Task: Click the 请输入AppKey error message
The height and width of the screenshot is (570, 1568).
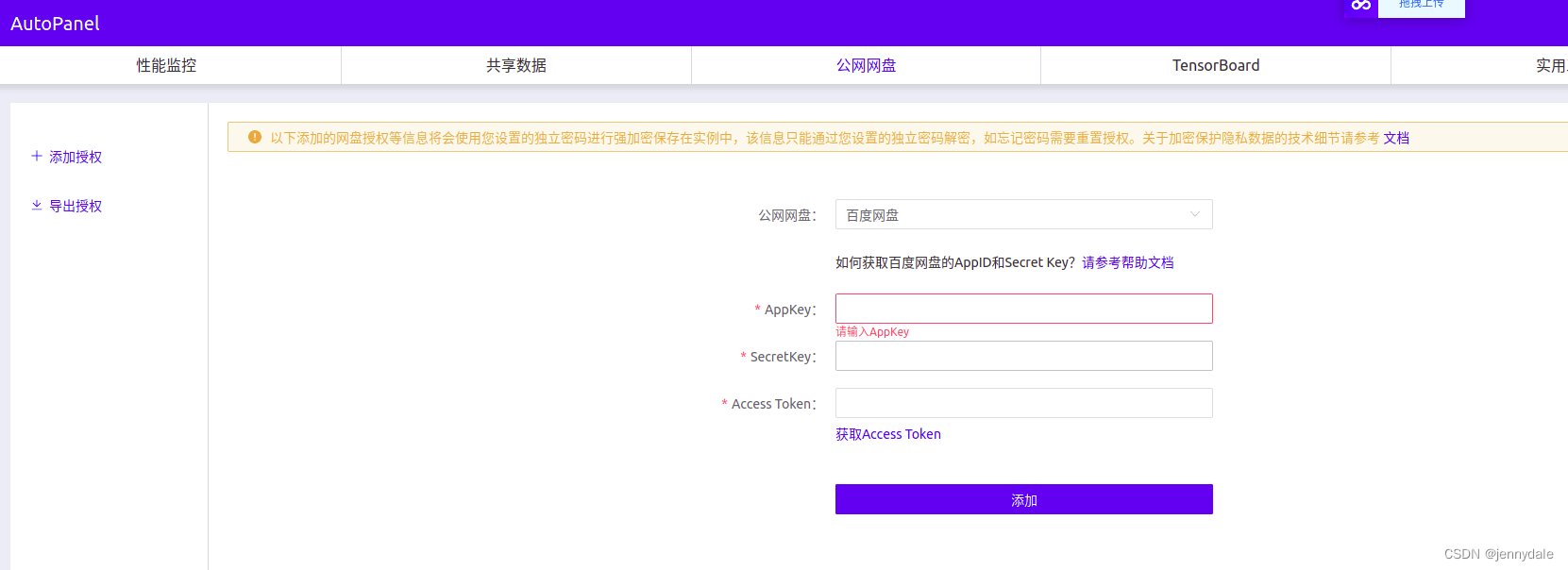Action: point(872,331)
